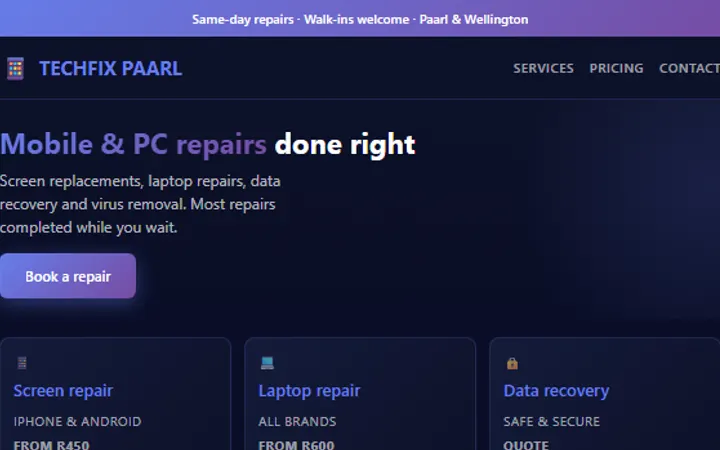
Task: Click the 'IPHONE & ANDROID' subtitle text
Action: click(x=78, y=422)
